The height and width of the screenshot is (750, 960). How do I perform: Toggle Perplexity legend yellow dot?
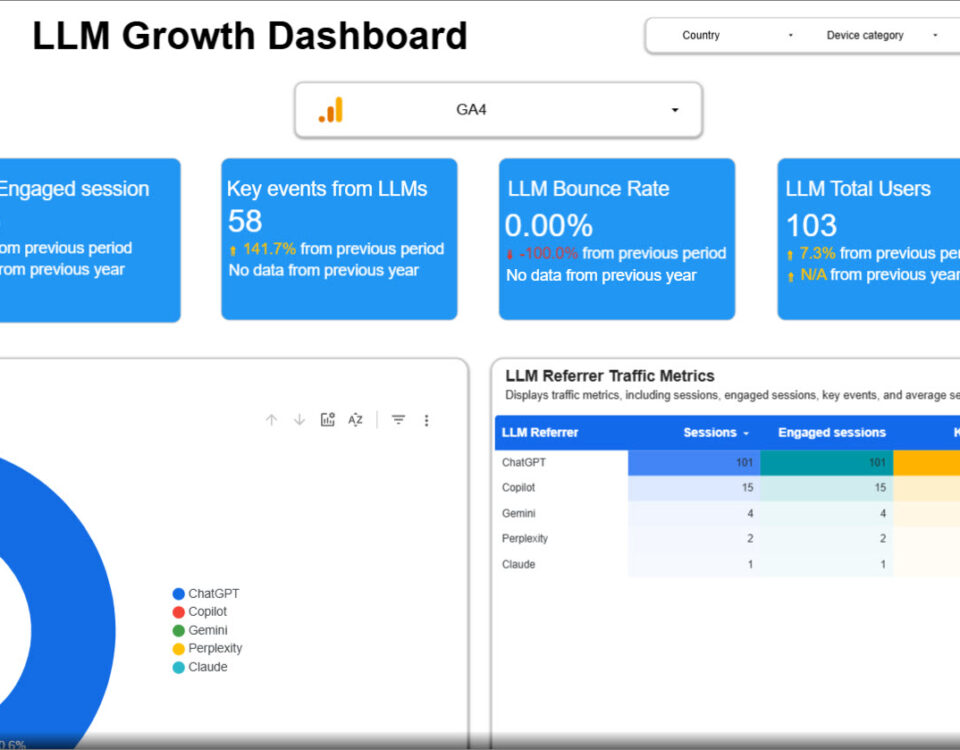pos(179,649)
